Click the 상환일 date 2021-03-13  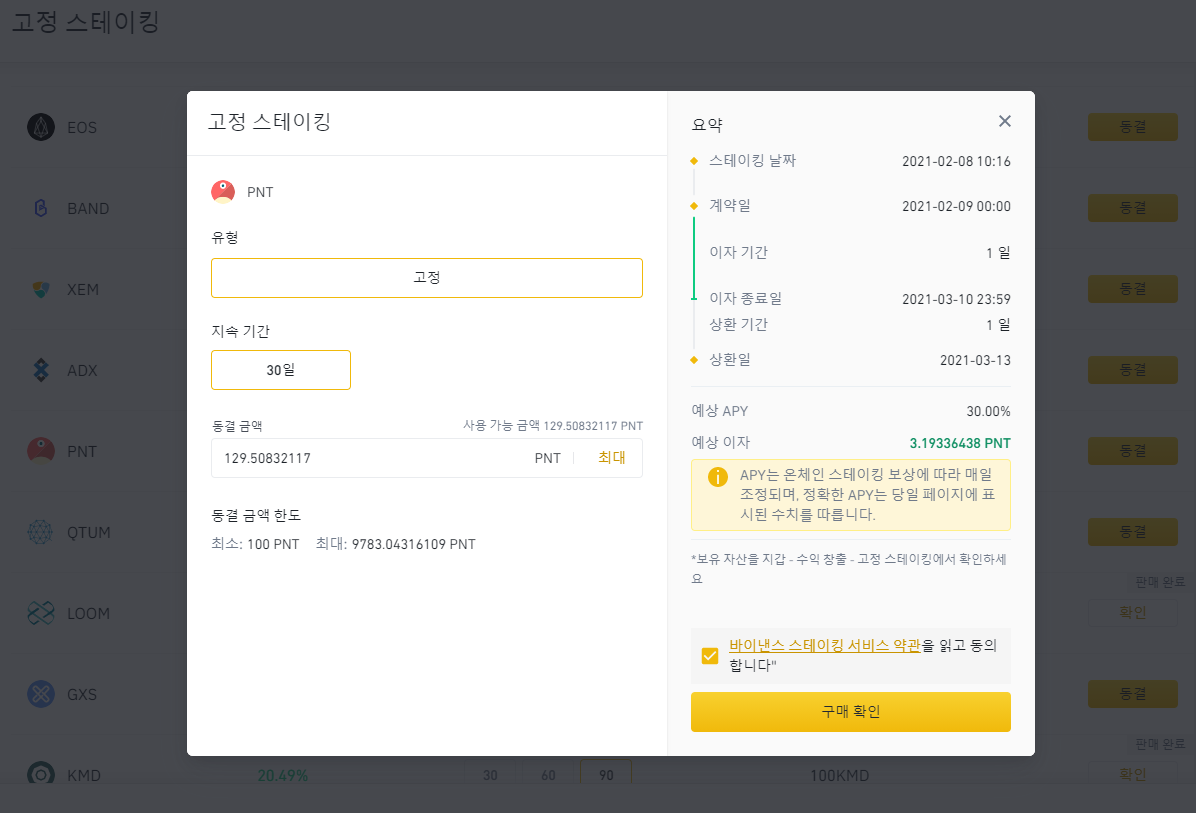(975, 360)
